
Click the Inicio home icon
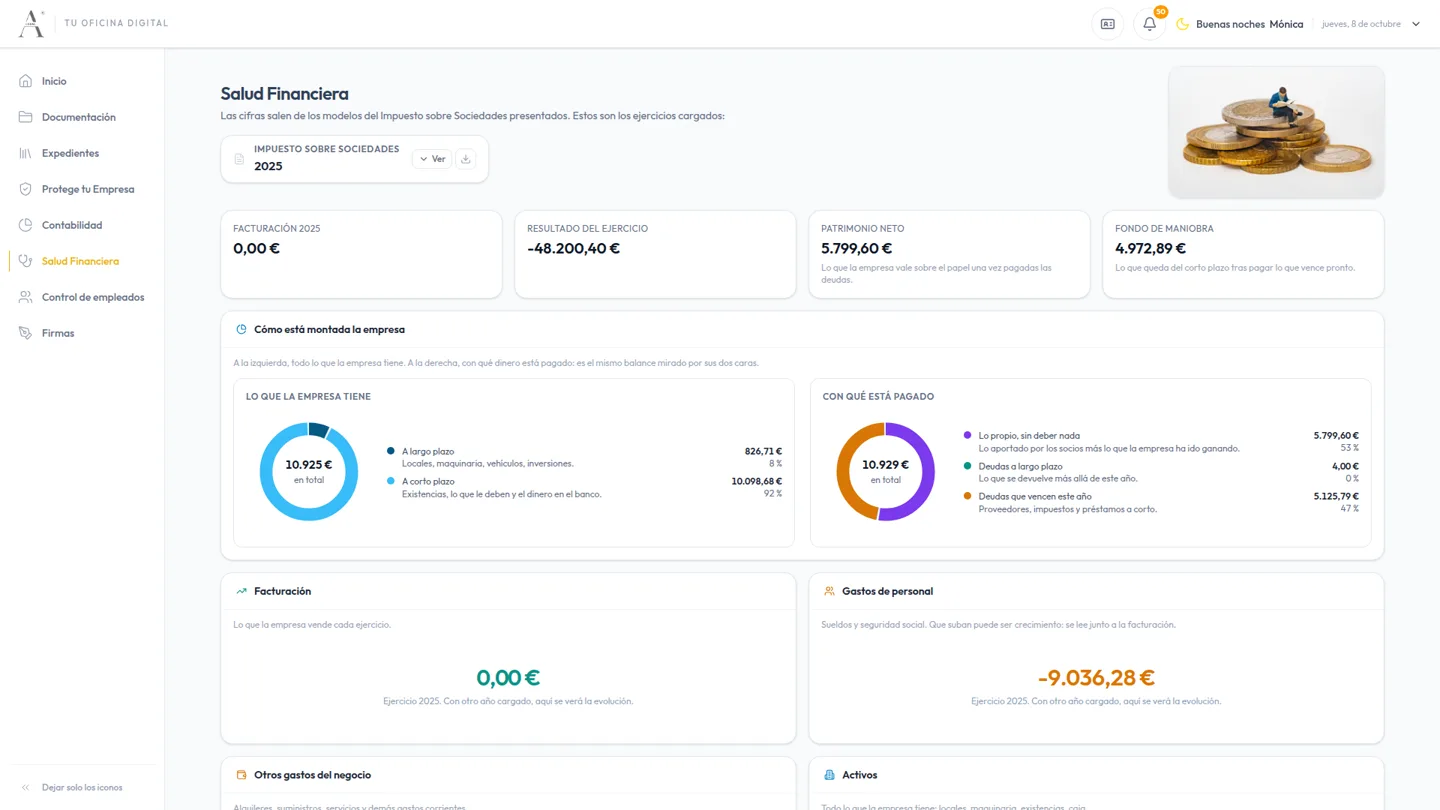click(26, 81)
